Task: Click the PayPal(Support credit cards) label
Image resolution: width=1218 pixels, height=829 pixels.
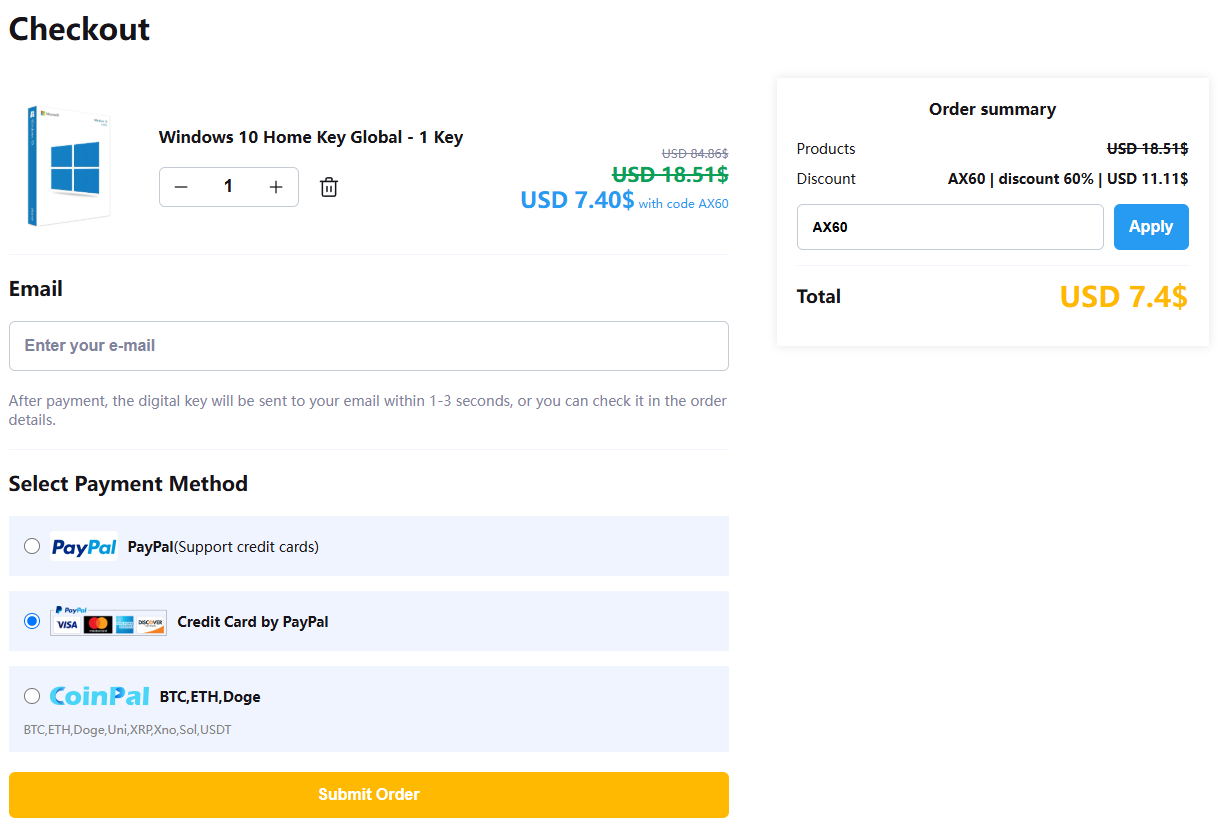Action: tap(223, 547)
